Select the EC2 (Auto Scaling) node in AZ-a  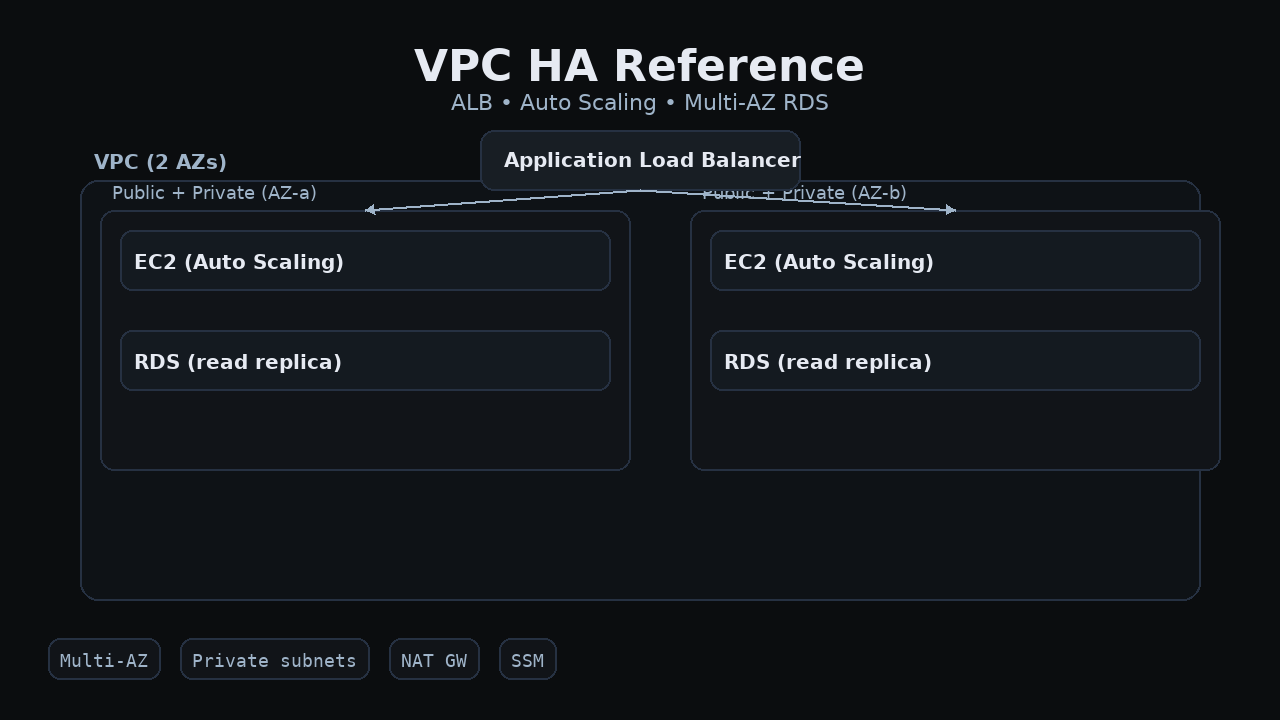coord(365,261)
